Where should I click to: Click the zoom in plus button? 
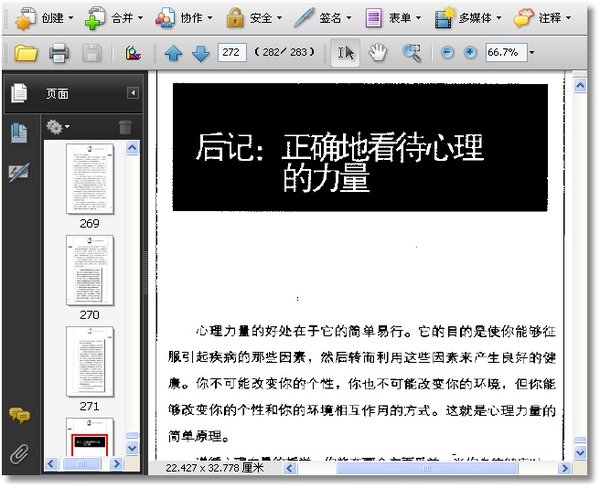tap(470, 53)
